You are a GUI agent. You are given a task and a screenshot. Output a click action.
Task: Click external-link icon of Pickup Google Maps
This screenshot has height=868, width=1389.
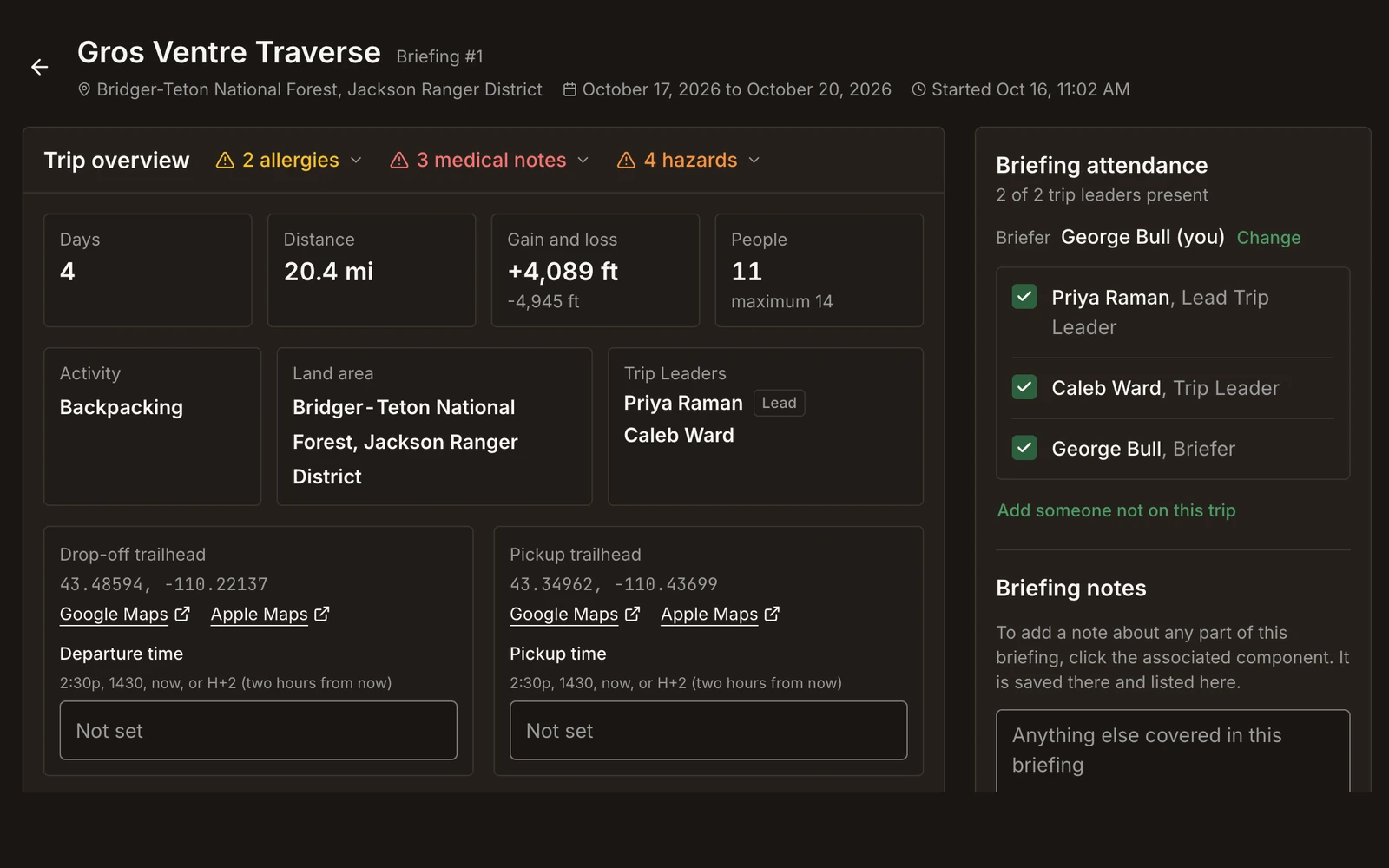click(633, 614)
